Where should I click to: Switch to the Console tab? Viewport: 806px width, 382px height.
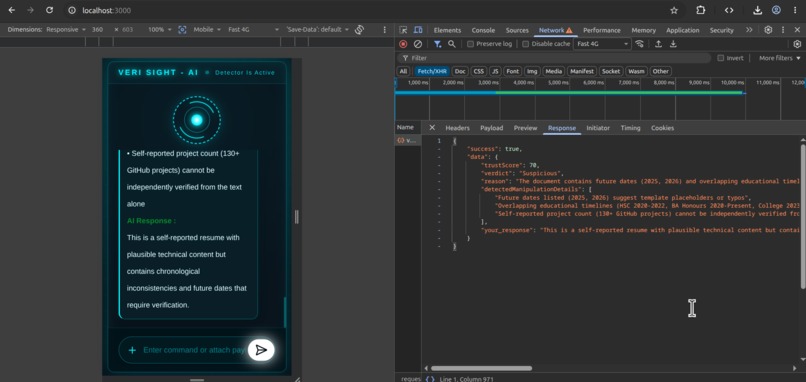click(483, 30)
